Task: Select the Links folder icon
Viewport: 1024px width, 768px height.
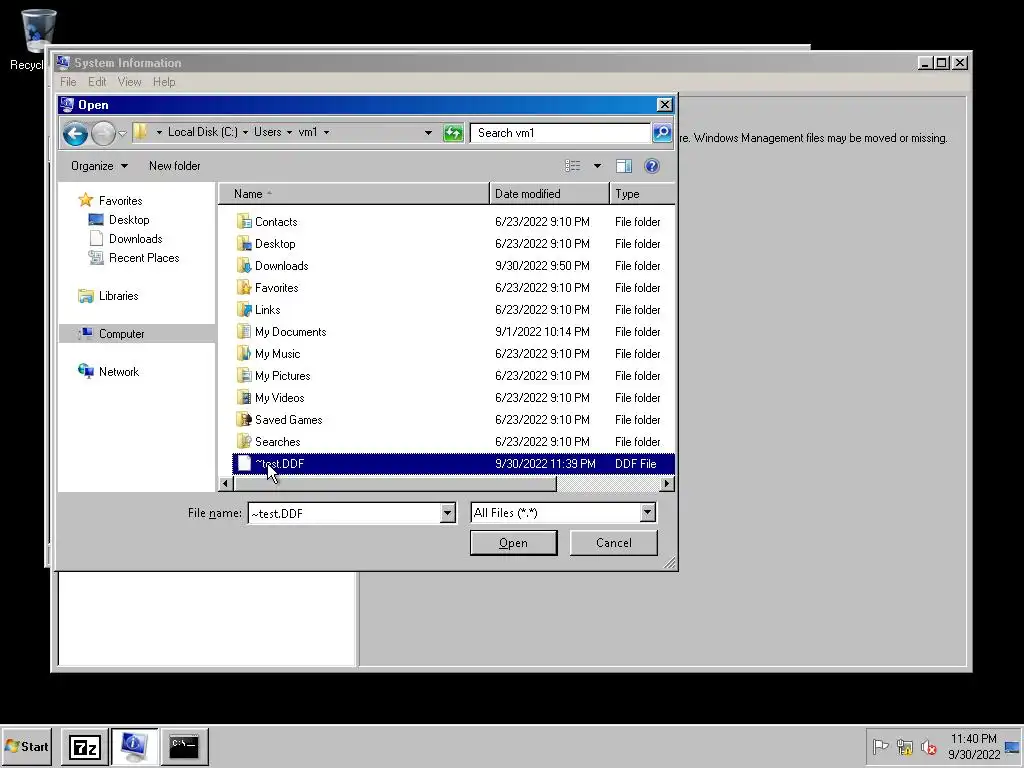Action: tap(244, 310)
